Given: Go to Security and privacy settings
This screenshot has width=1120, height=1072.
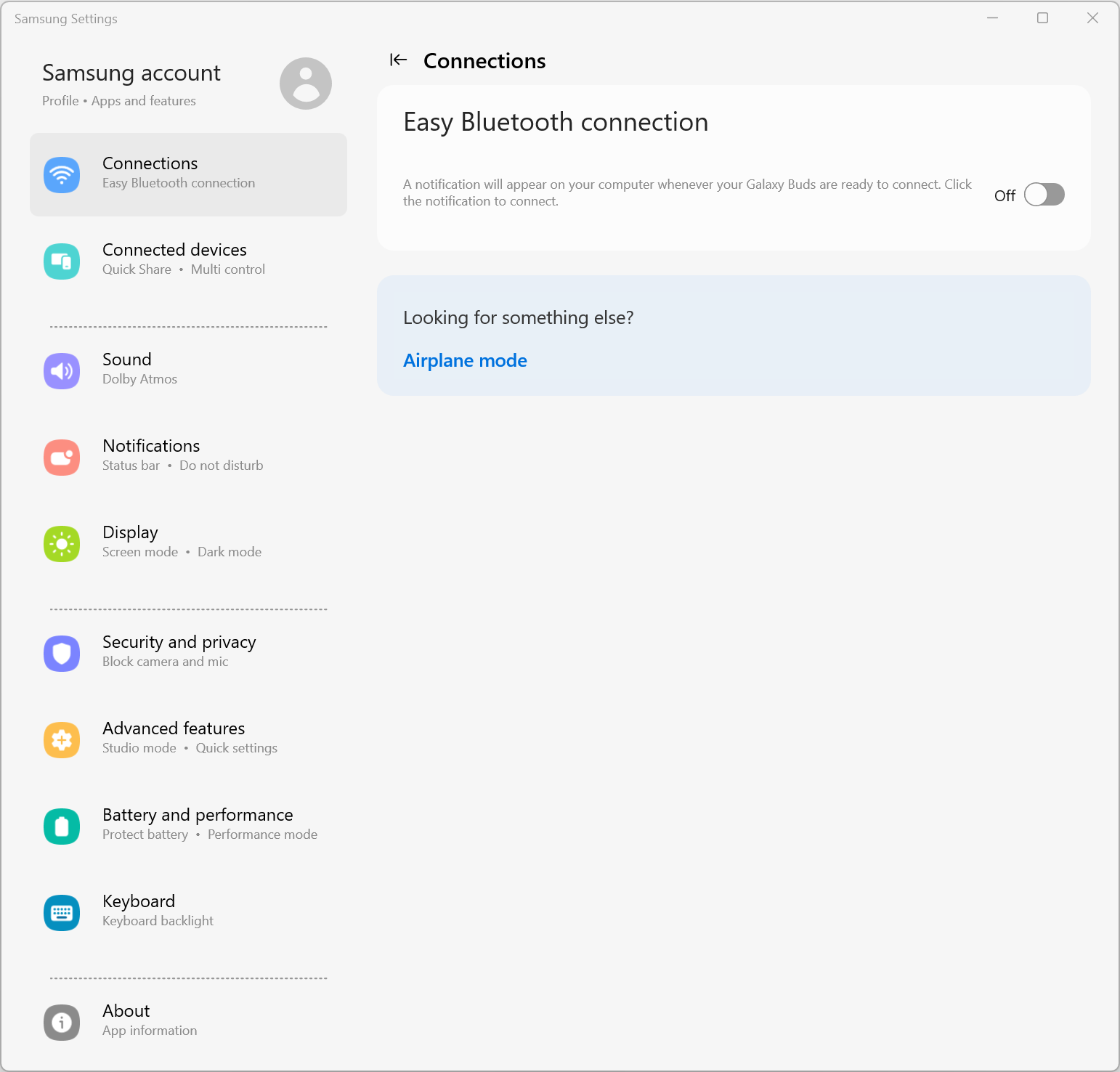Looking at the screenshot, I should (x=179, y=643).
